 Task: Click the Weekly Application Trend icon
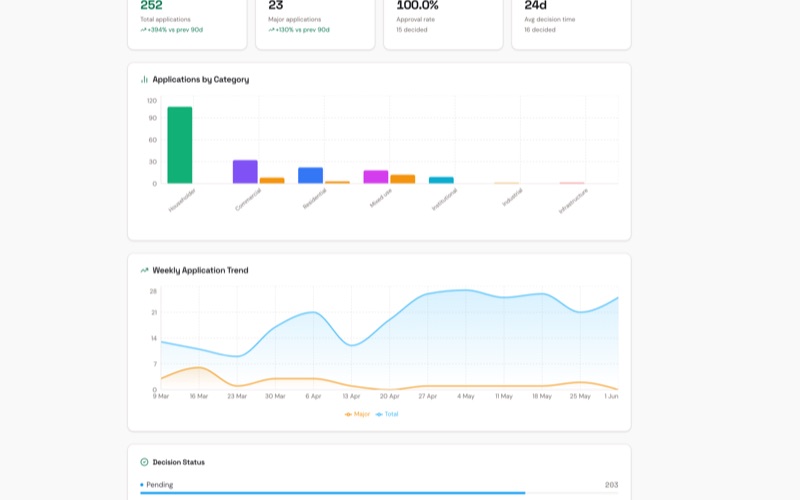(x=144, y=270)
